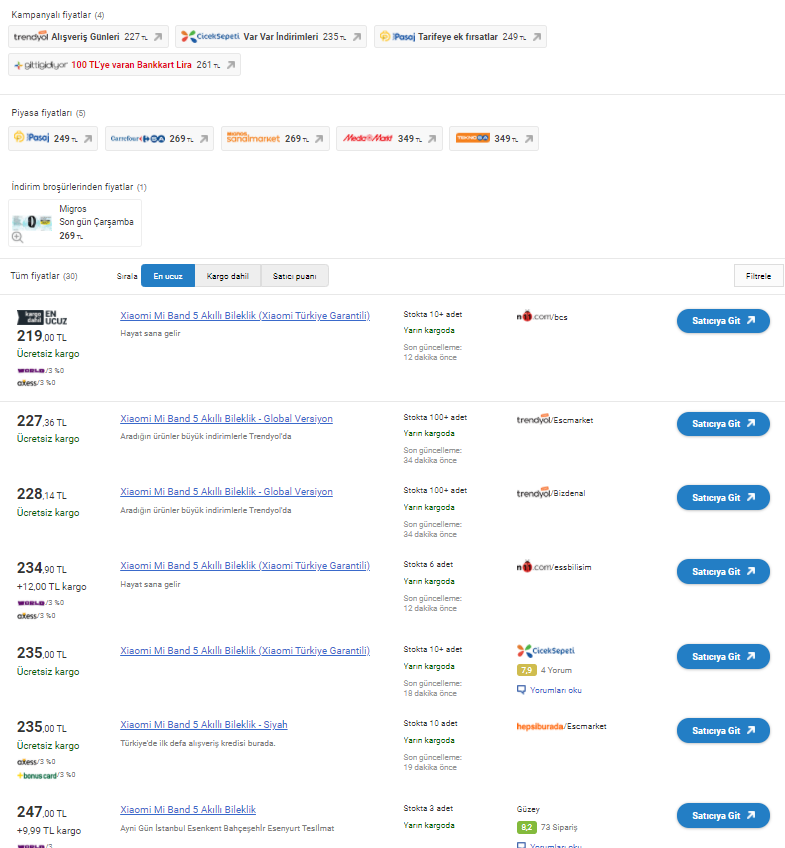Go to seller for 227,36 TL offer

click(723, 424)
